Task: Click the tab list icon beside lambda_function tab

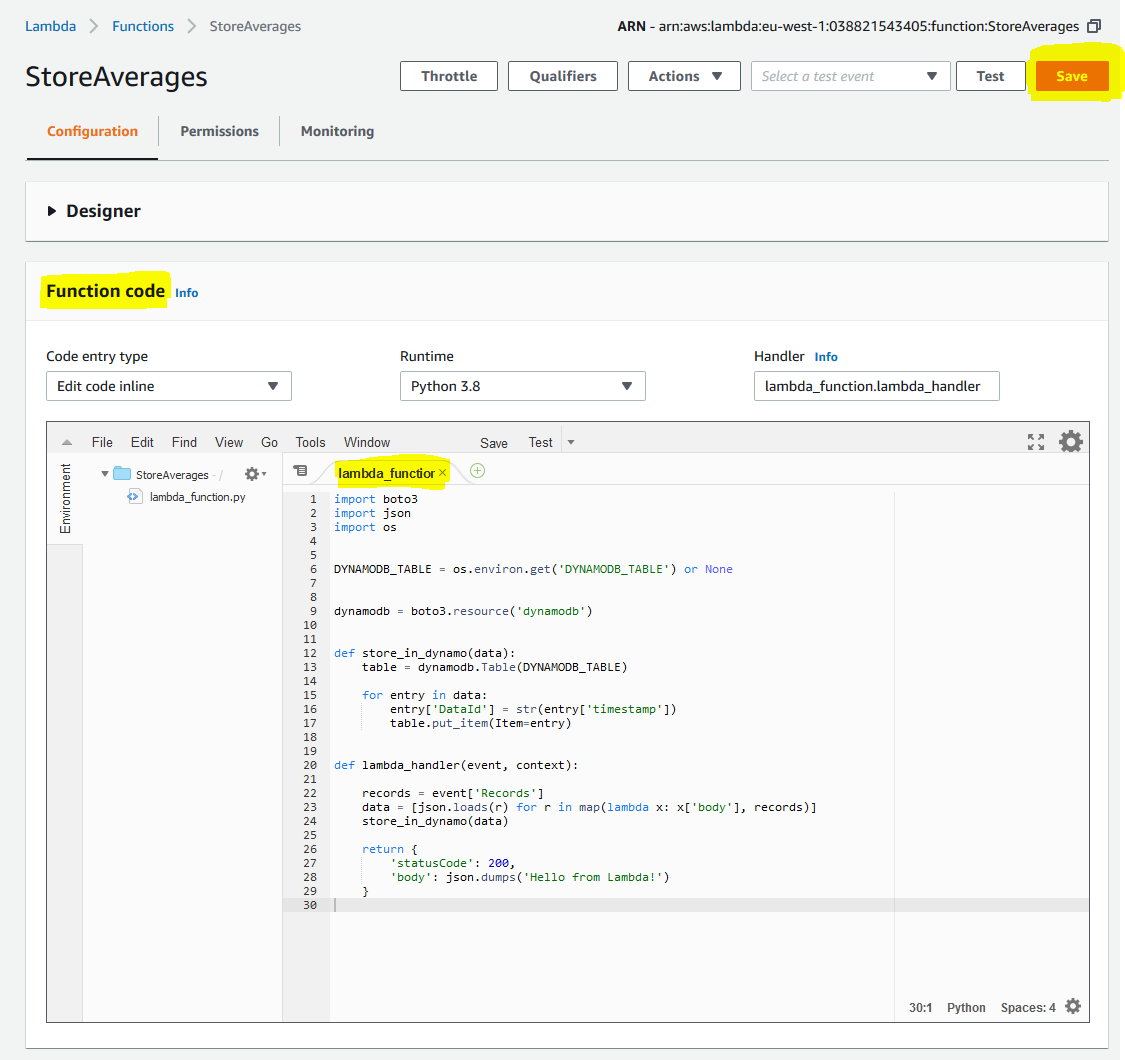Action: pyautogui.click(x=301, y=471)
